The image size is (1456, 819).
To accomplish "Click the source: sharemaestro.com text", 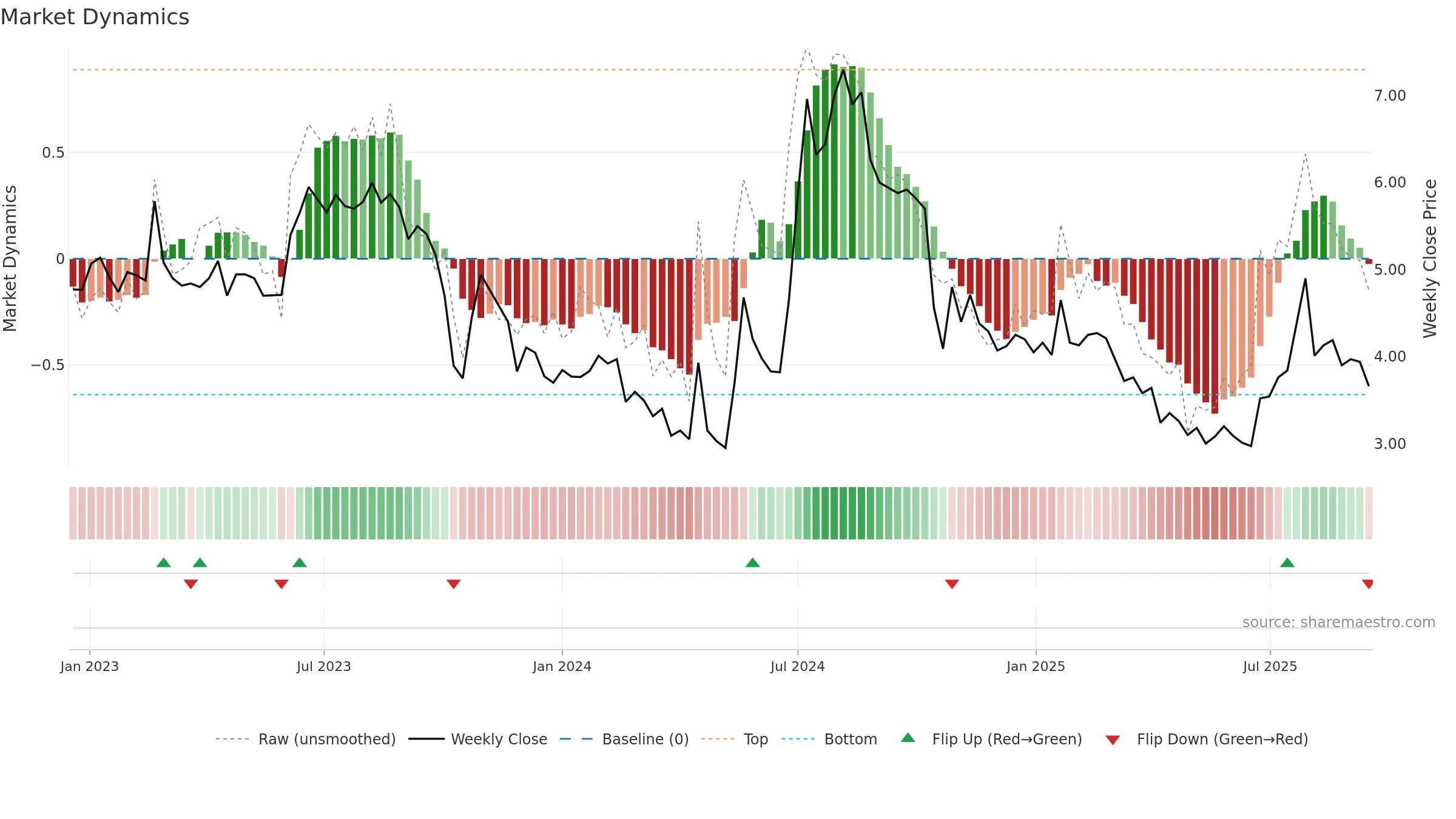I will 1339,622.
